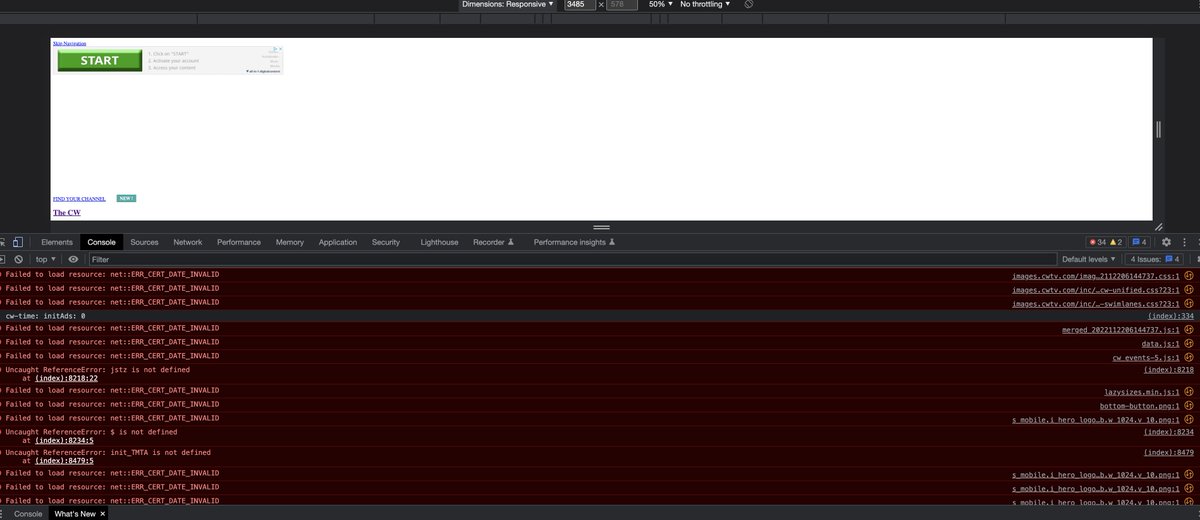Open the Default levels dropdown
The height and width of the screenshot is (520, 1200).
(x=1089, y=259)
